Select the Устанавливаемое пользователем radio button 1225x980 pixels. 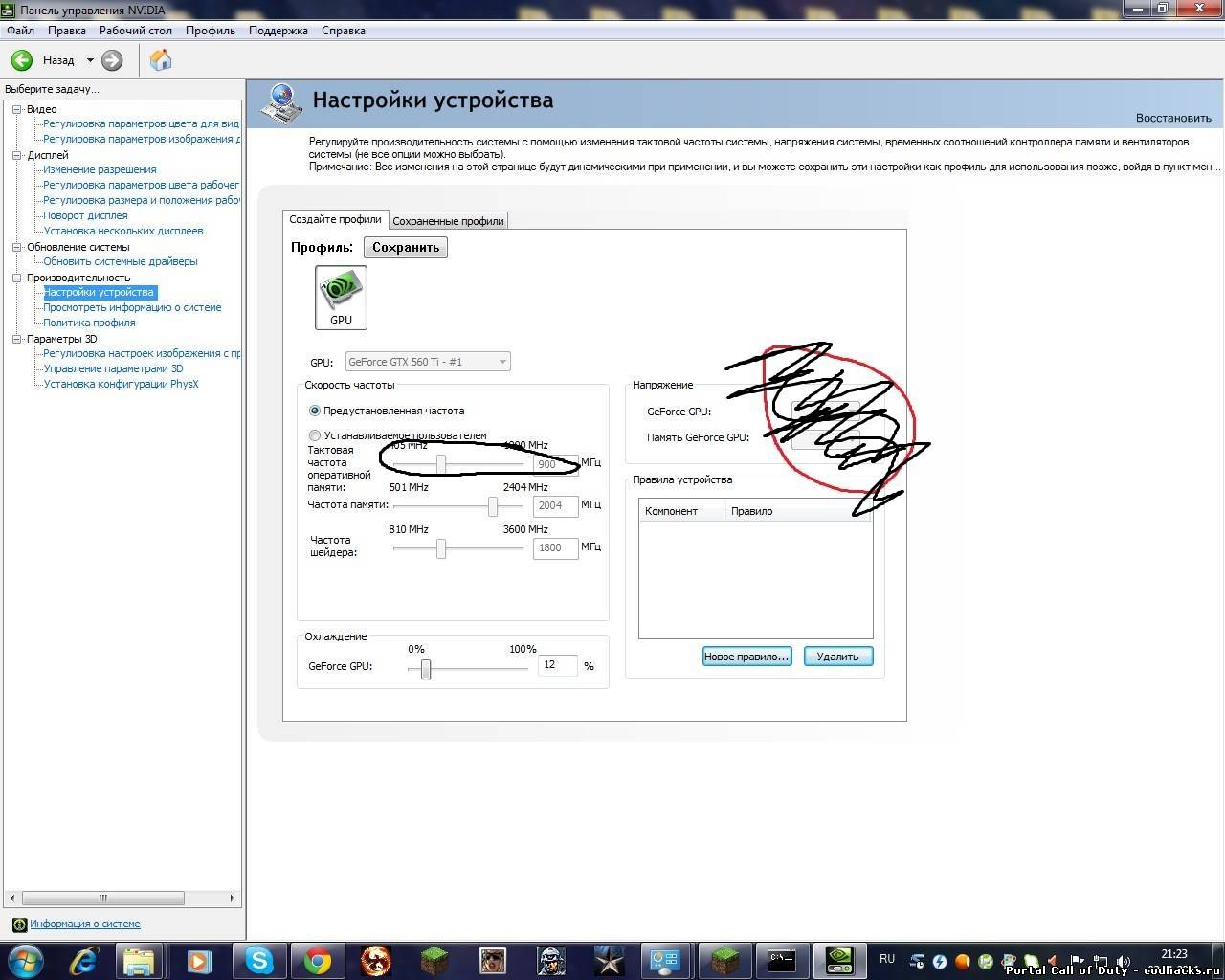pyautogui.click(x=315, y=435)
